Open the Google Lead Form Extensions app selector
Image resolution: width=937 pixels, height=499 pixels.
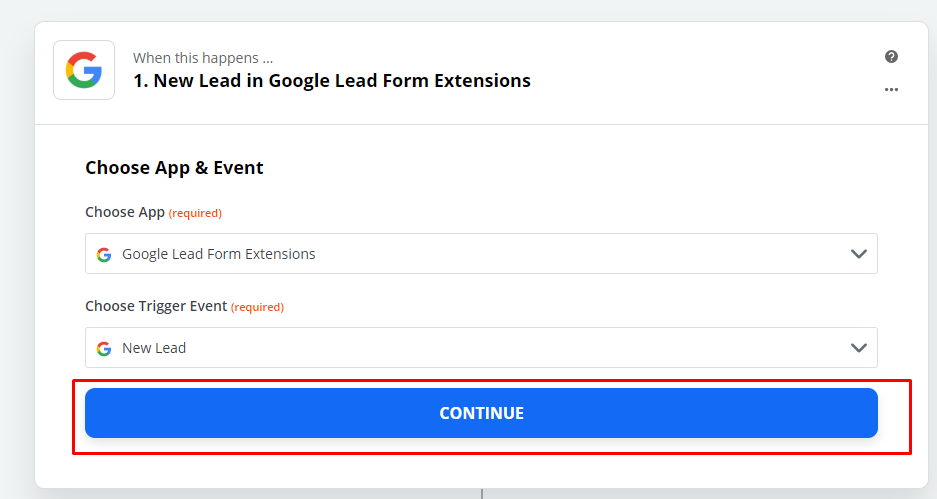pos(481,253)
